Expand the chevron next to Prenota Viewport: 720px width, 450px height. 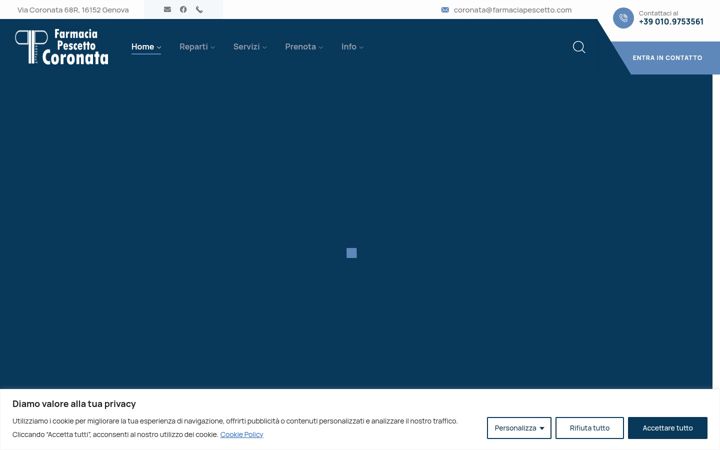click(321, 47)
